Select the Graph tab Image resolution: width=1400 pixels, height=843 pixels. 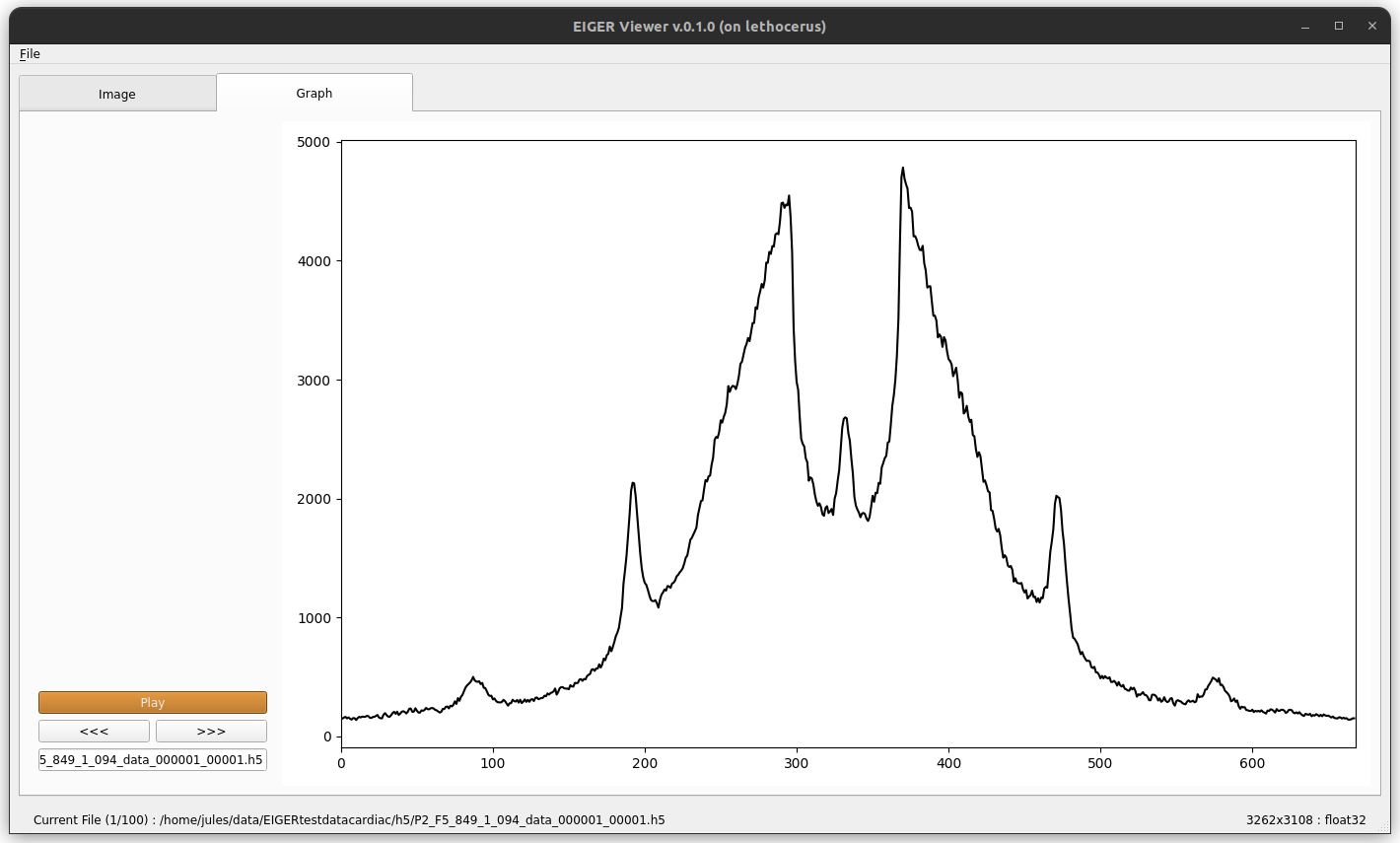[x=315, y=93]
